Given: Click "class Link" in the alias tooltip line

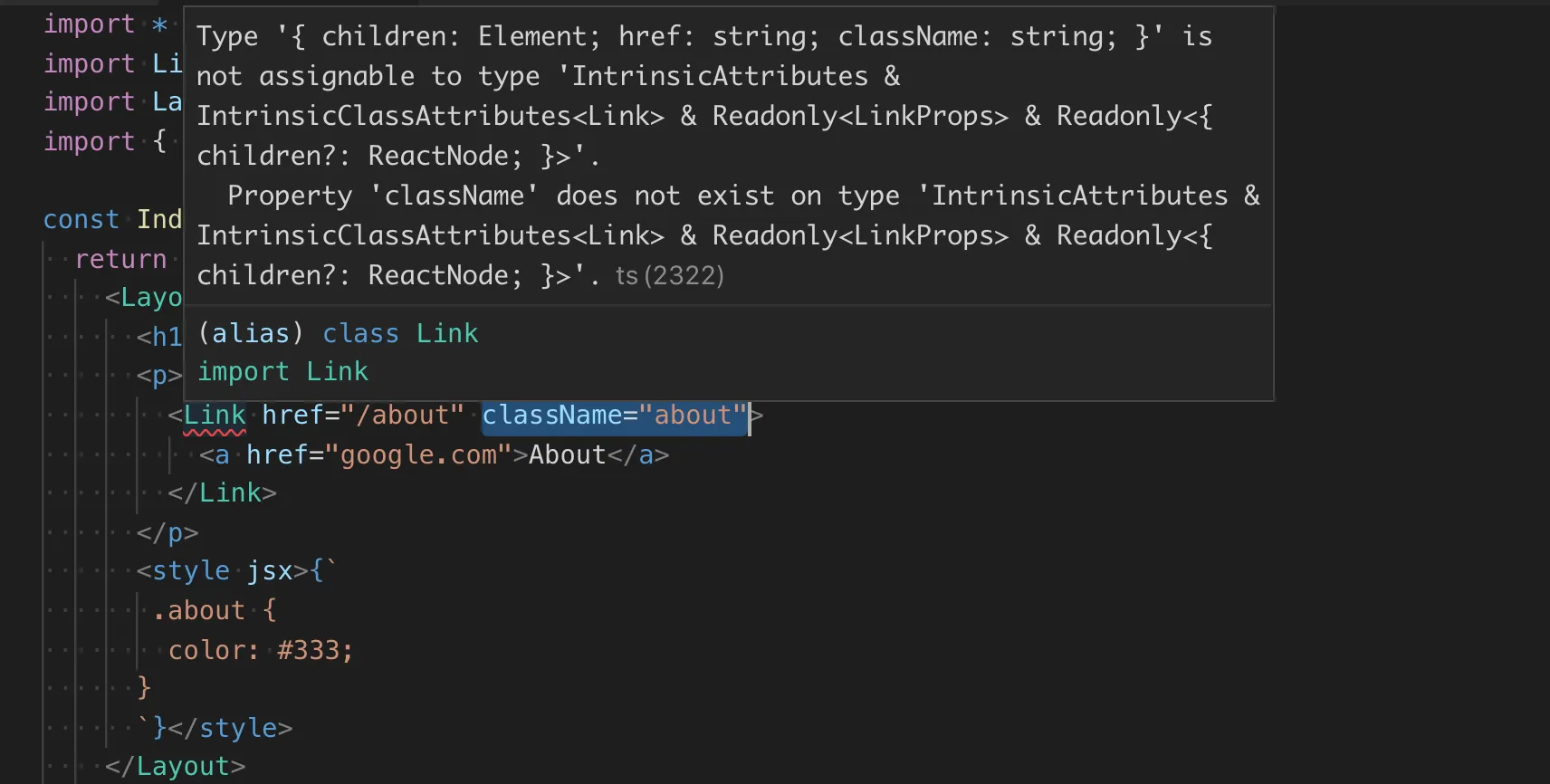Looking at the screenshot, I should [x=400, y=333].
